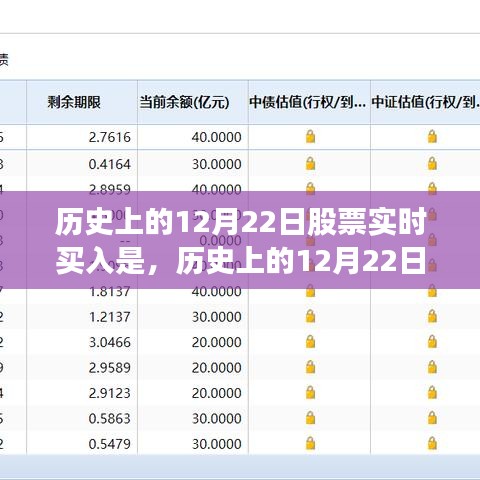The width and height of the screenshot is (480, 480).
Task: Select the 40.0000 balance cell in first row
Action: (193, 137)
